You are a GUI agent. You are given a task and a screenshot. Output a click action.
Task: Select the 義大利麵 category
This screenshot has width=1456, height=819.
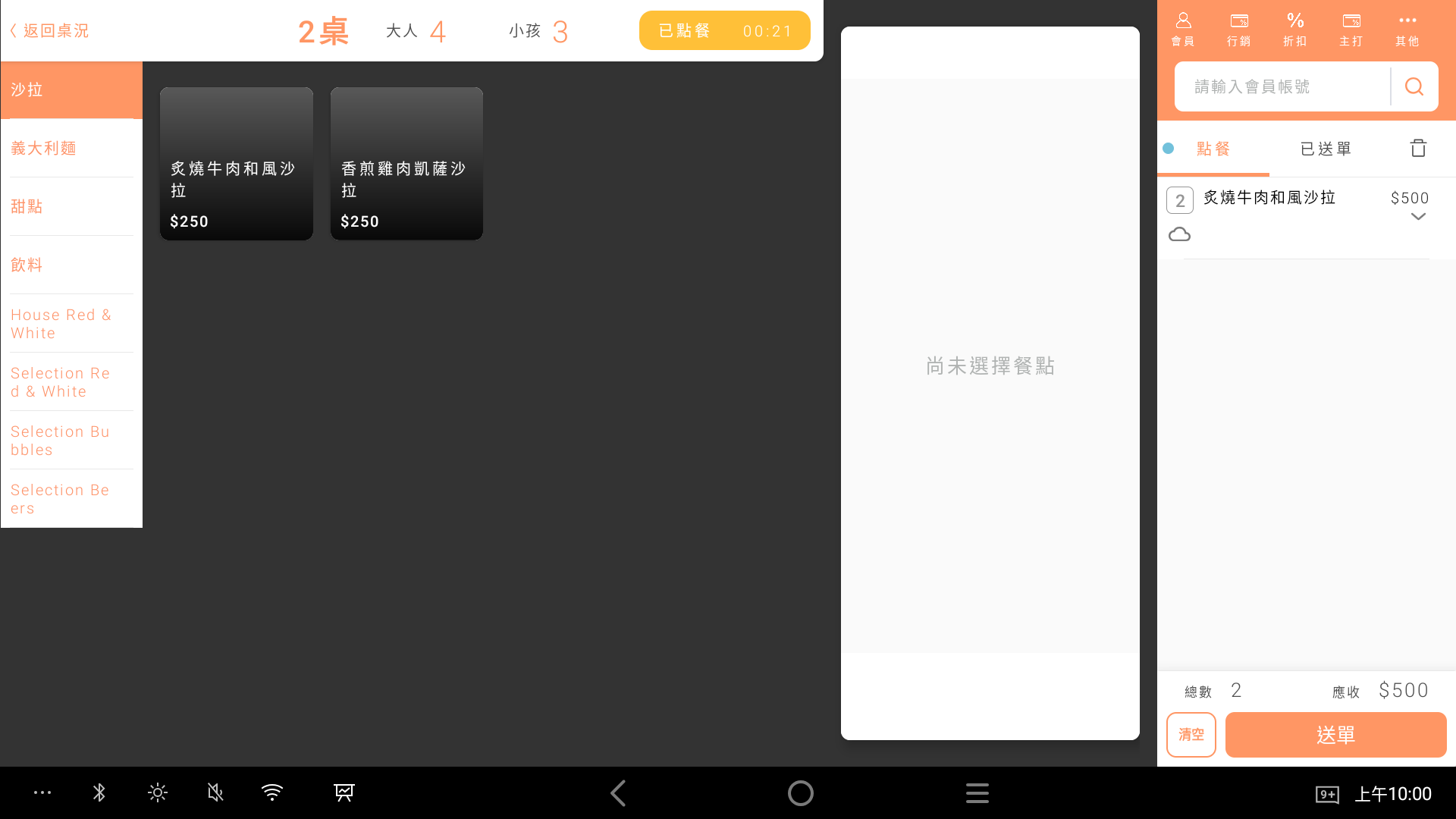pos(44,149)
